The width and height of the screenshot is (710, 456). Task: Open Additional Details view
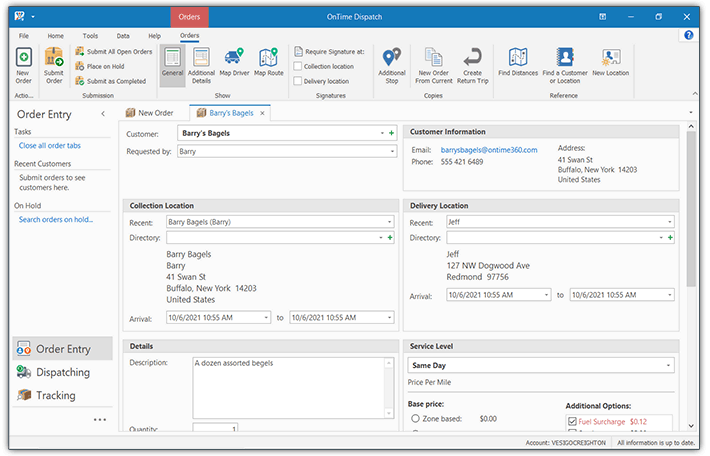[201, 65]
